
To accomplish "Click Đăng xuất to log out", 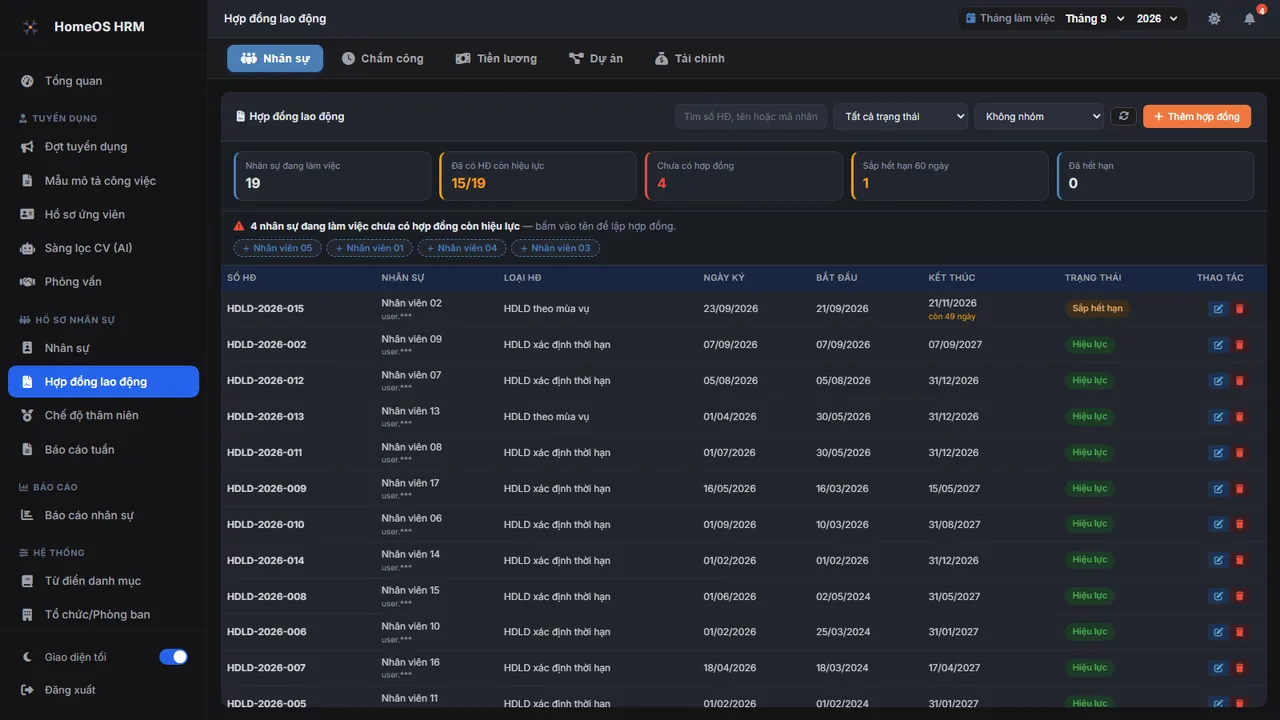I will (104, 690).
